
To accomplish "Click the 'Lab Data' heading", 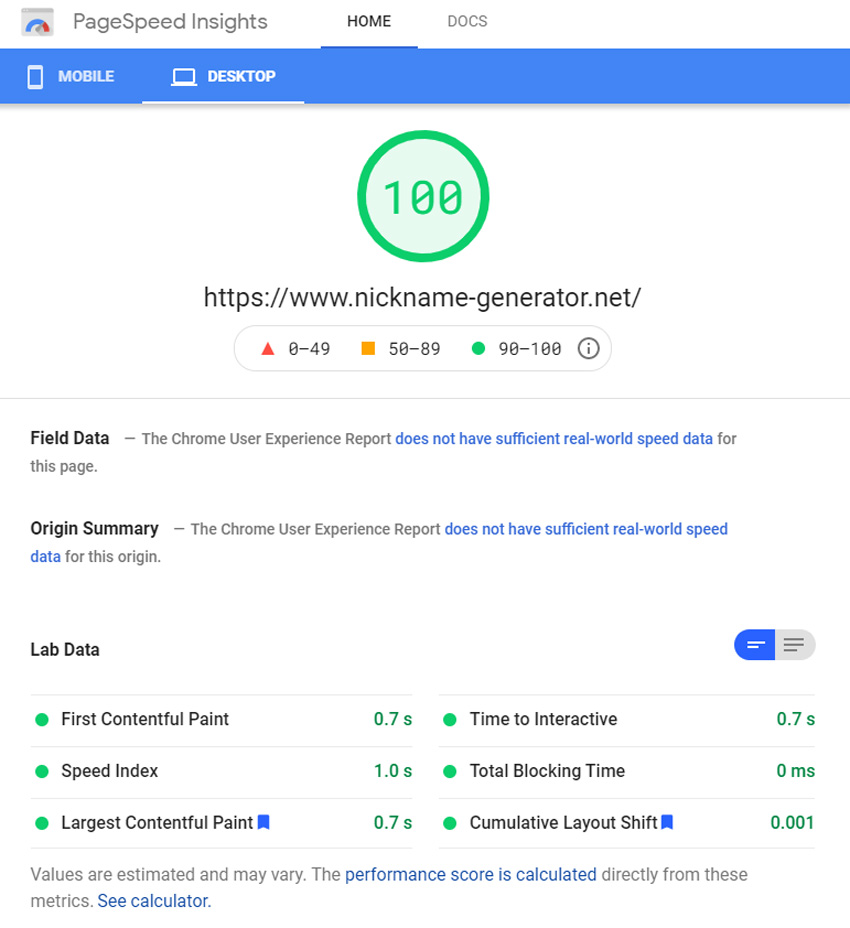I will pyautogui.click(x=65, y=650).
